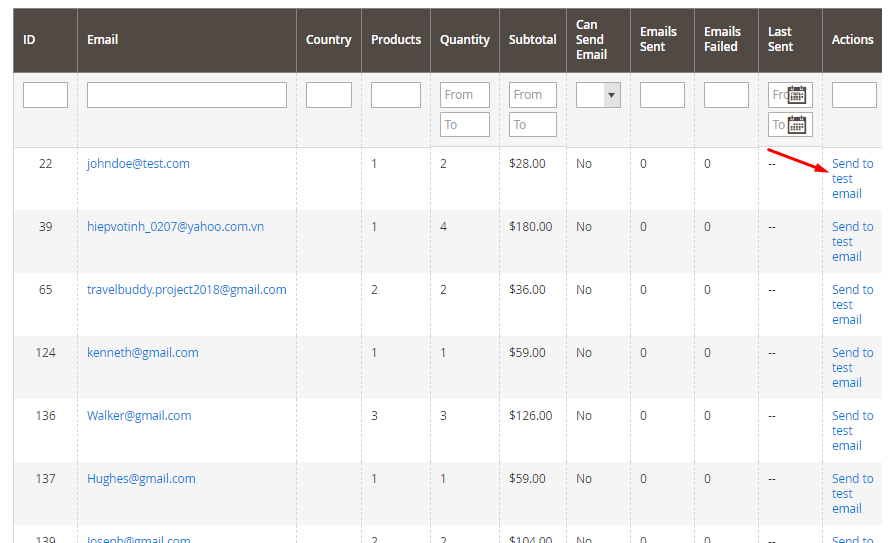Open the hiepvotinh_0207@yahoo.com.vn email link
The image size is (896, 543).
coord(175,227)
